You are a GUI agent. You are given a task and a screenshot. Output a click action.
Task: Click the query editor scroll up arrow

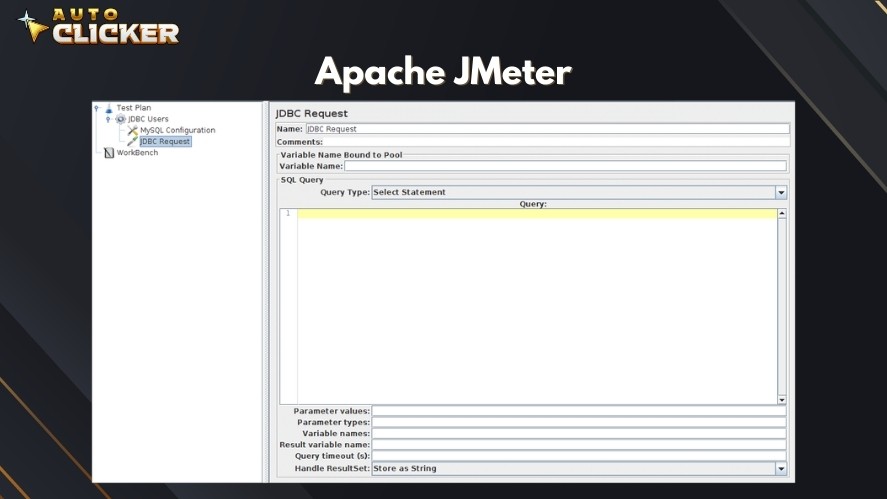pos(782,214)
